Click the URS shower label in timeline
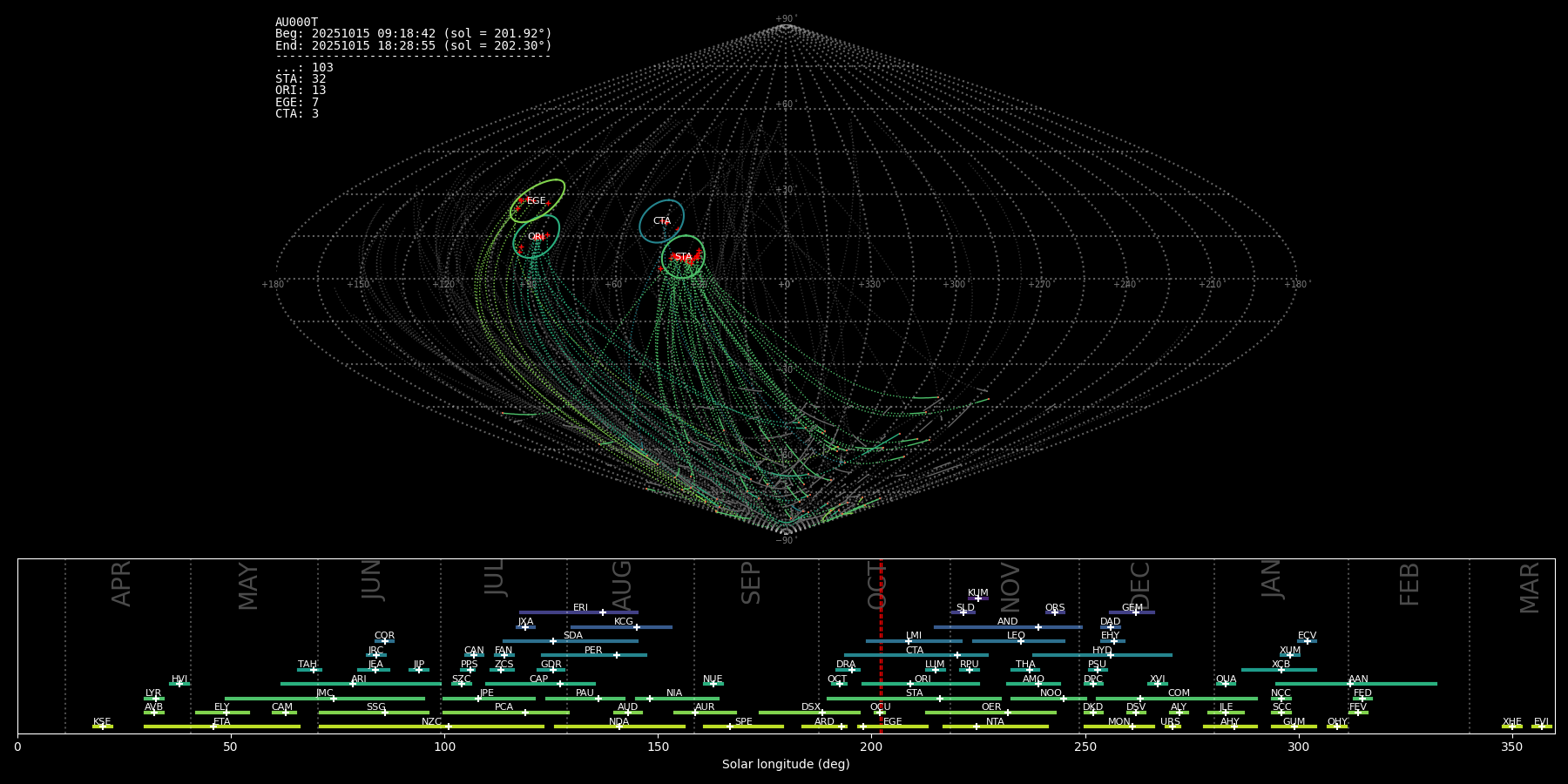This screenshot has width=1568, height=784. click(1170, 722)
